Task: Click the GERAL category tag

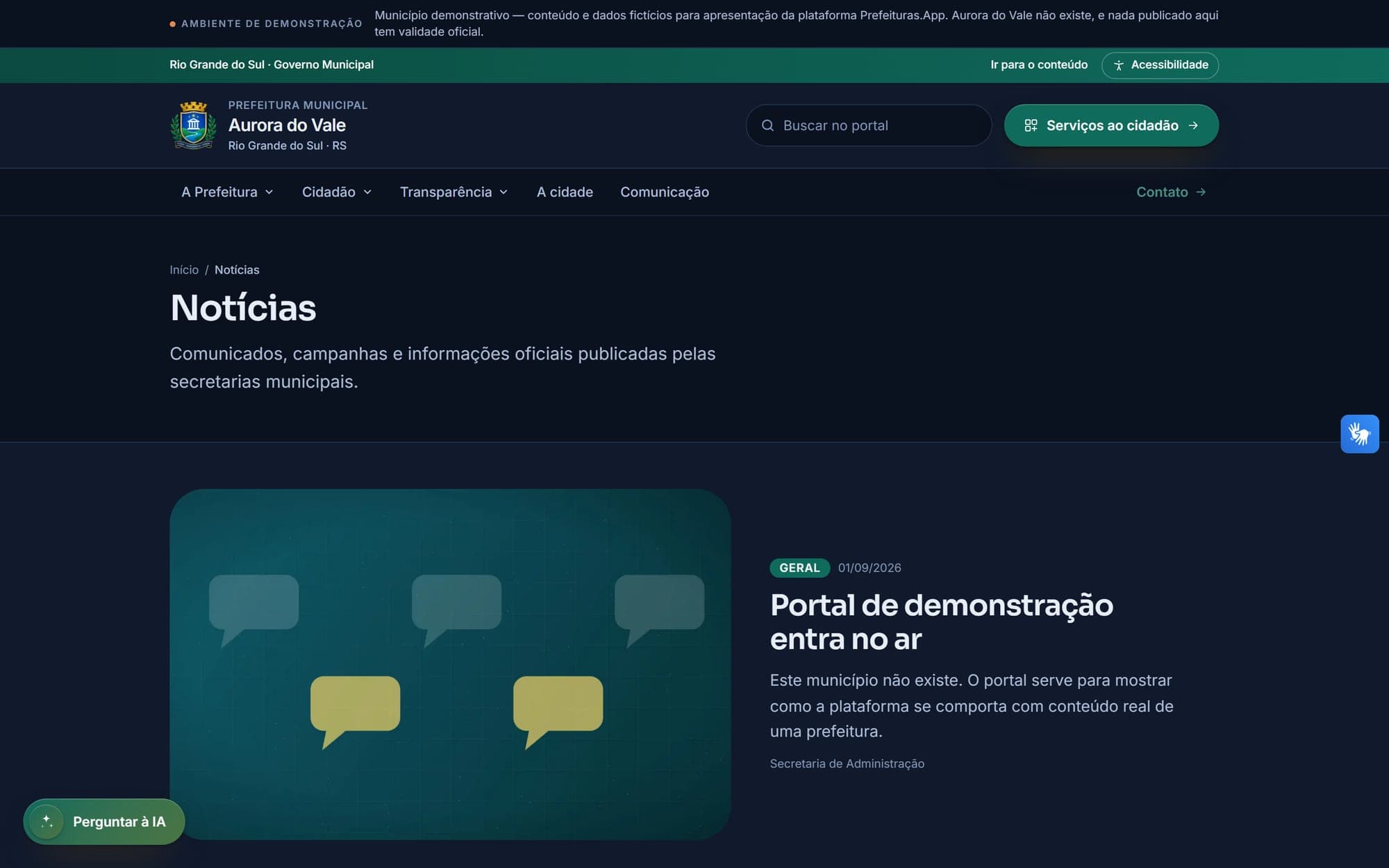Action: click(x=799, y=568)
